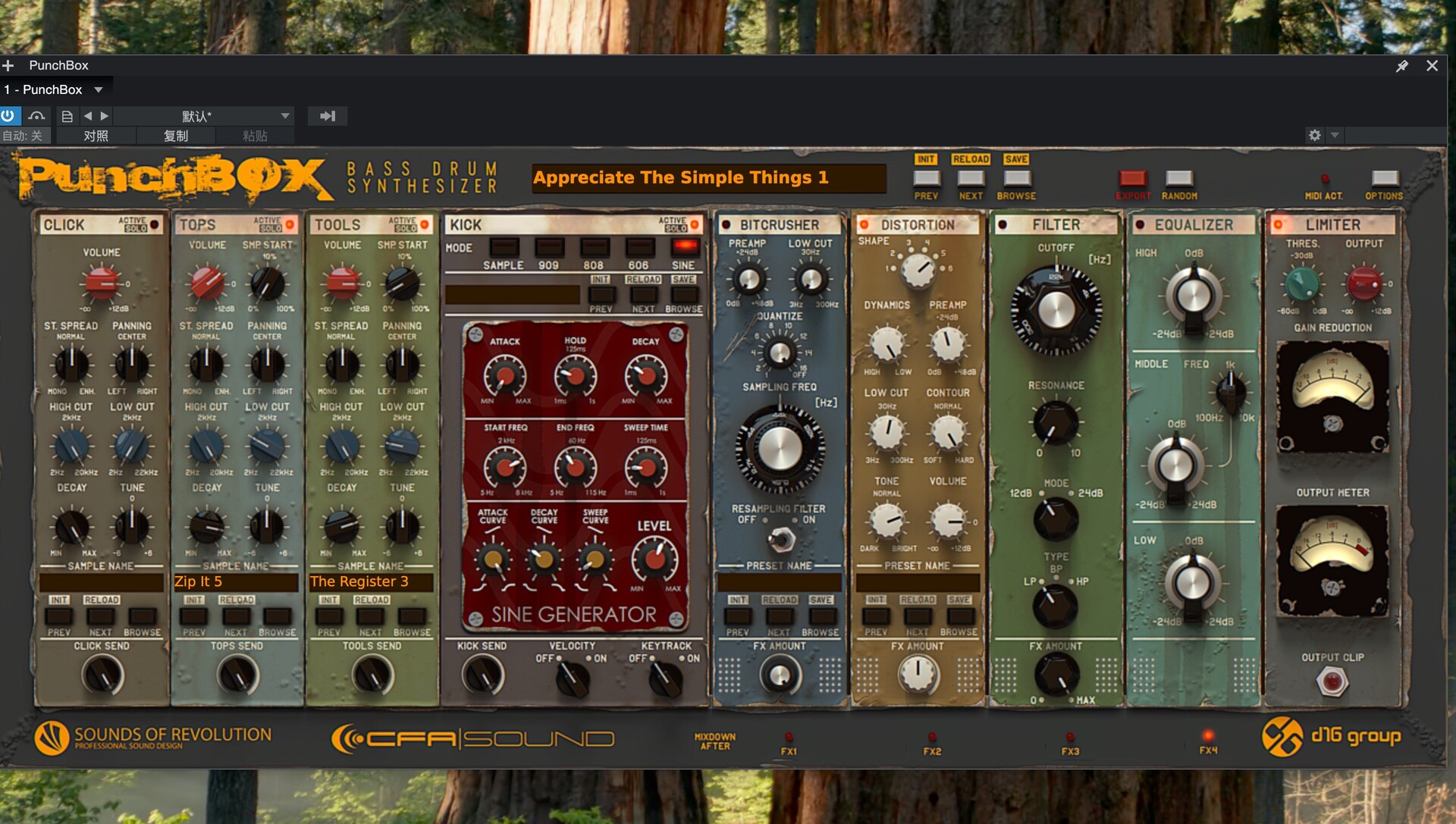1456x824 pixels.
Task: Select 808 kick mode
Action: click(x=595, y=248)
